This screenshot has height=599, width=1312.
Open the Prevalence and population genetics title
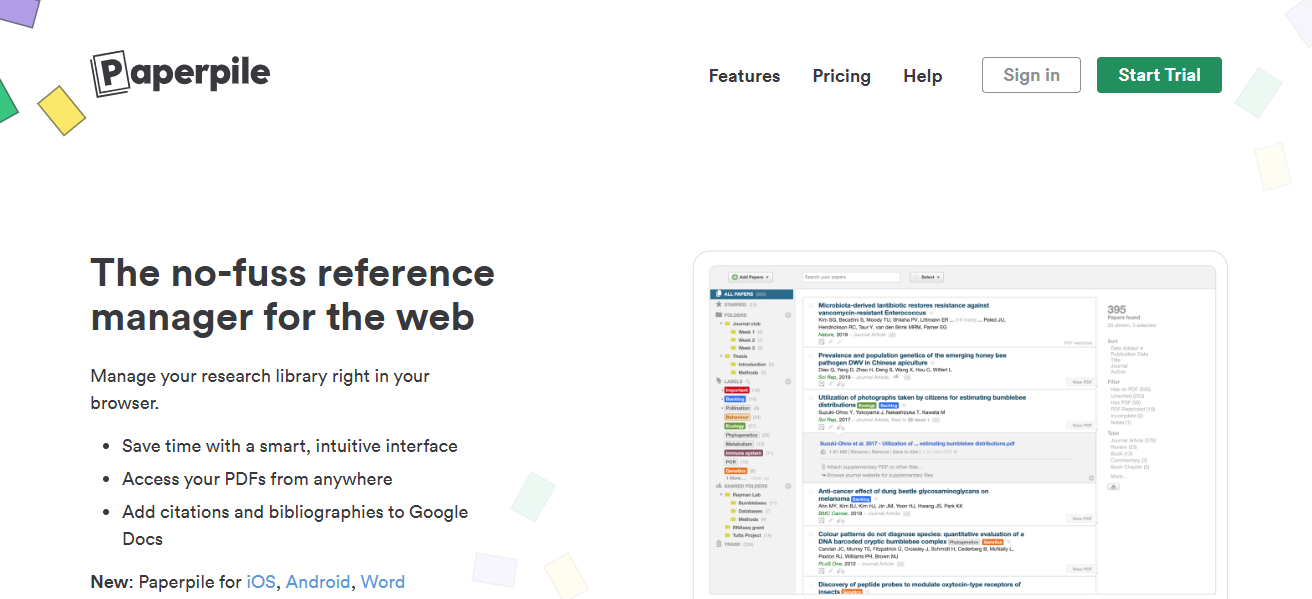(912, 359)
